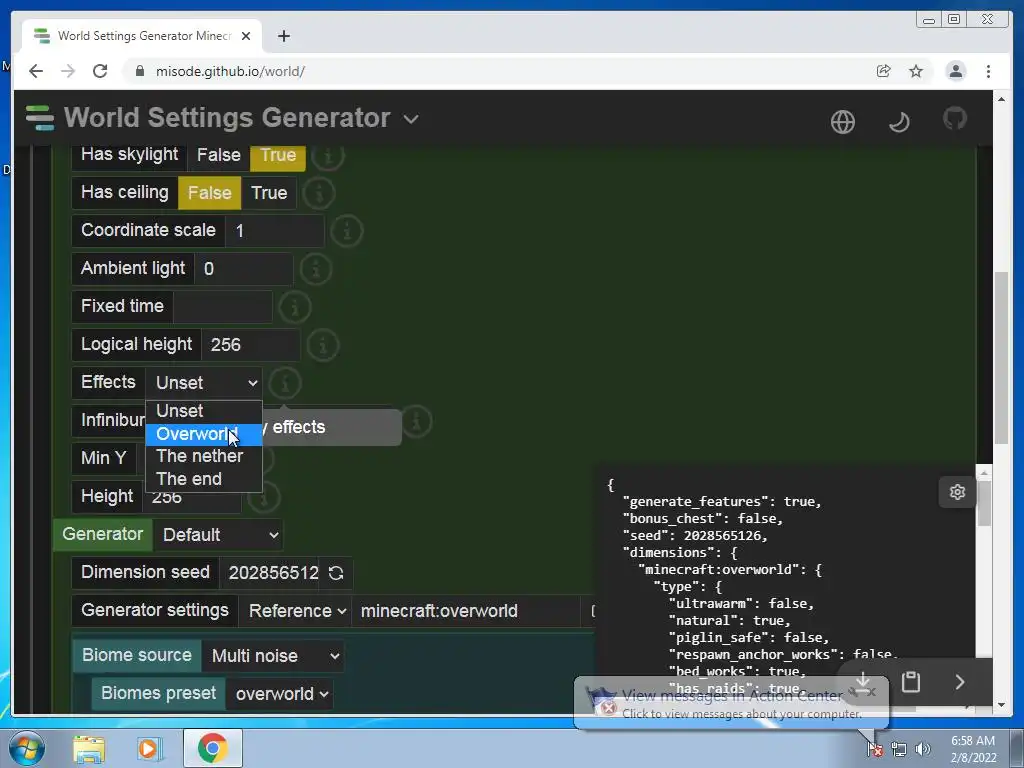Set Has ceiling to True

point(269,193)
